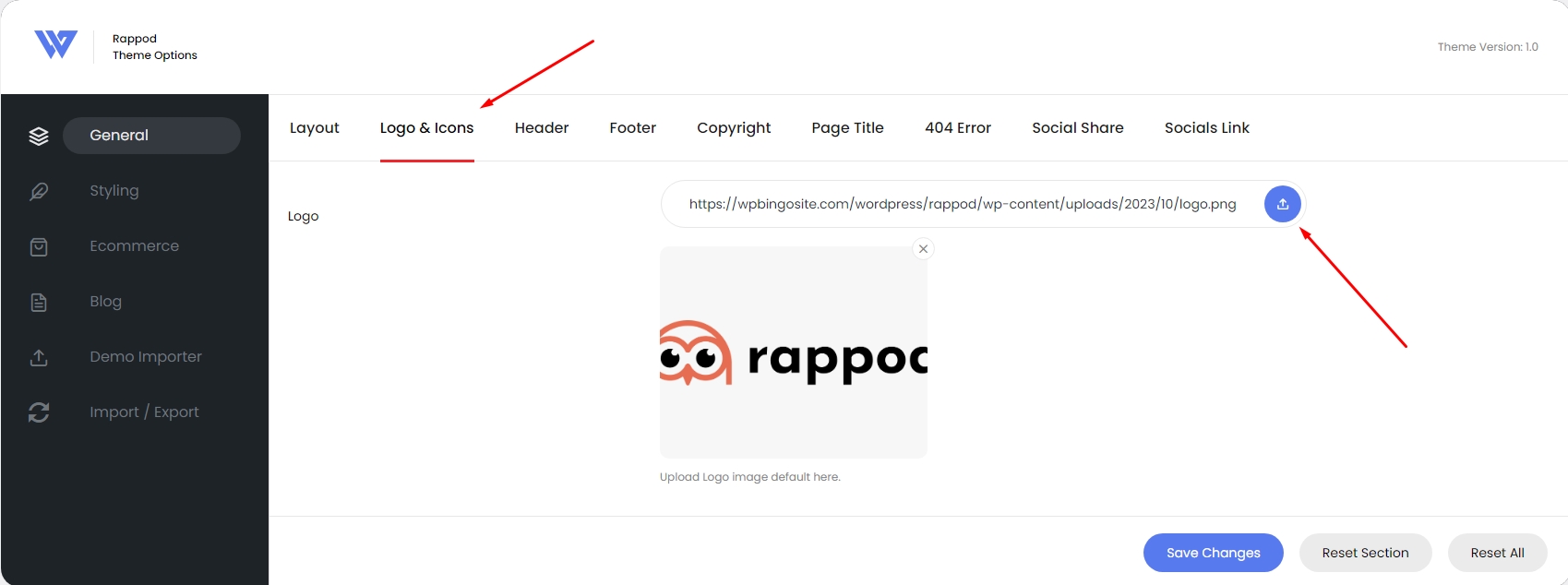Click the Ecommerce shopping bag icon

pos(39,246)
